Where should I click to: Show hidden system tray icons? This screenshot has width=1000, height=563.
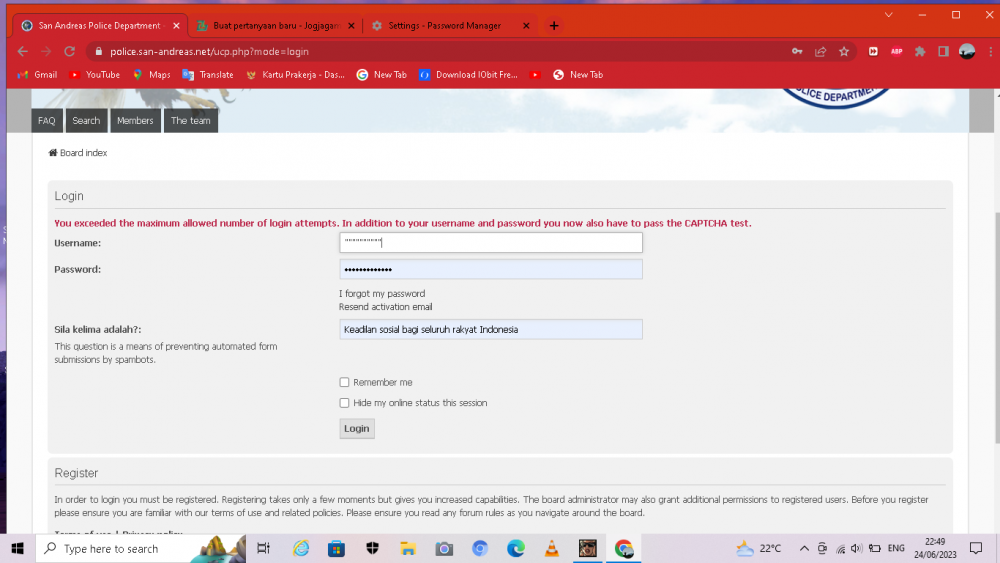pos(804,548)
